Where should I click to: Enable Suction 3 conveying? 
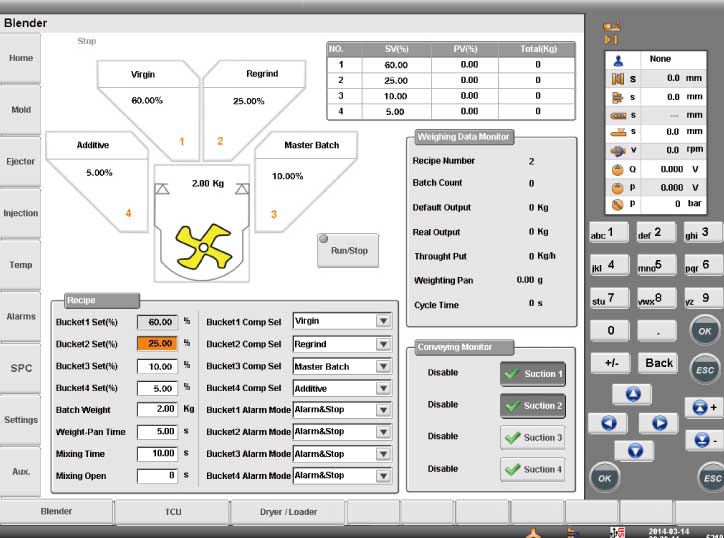pos(533,437)
